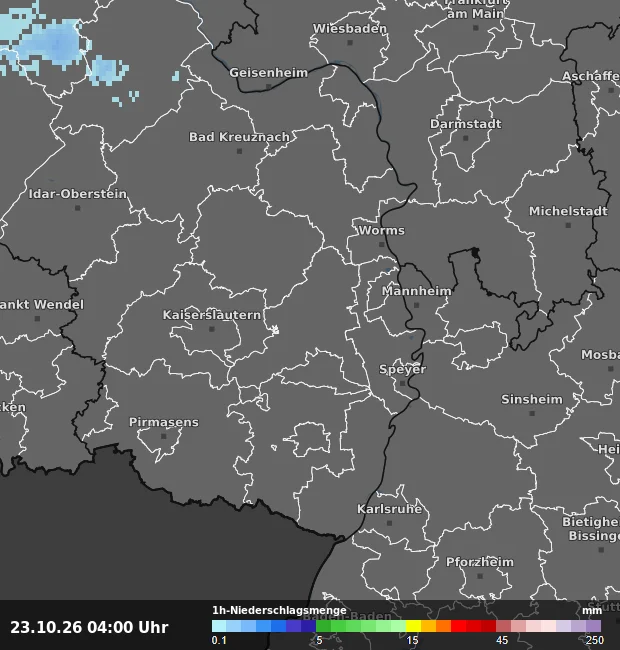Viewport: 620px width, 650px height.
Task: Click the mm unit label
Action: pyautogui.click(x=592, y=611)
